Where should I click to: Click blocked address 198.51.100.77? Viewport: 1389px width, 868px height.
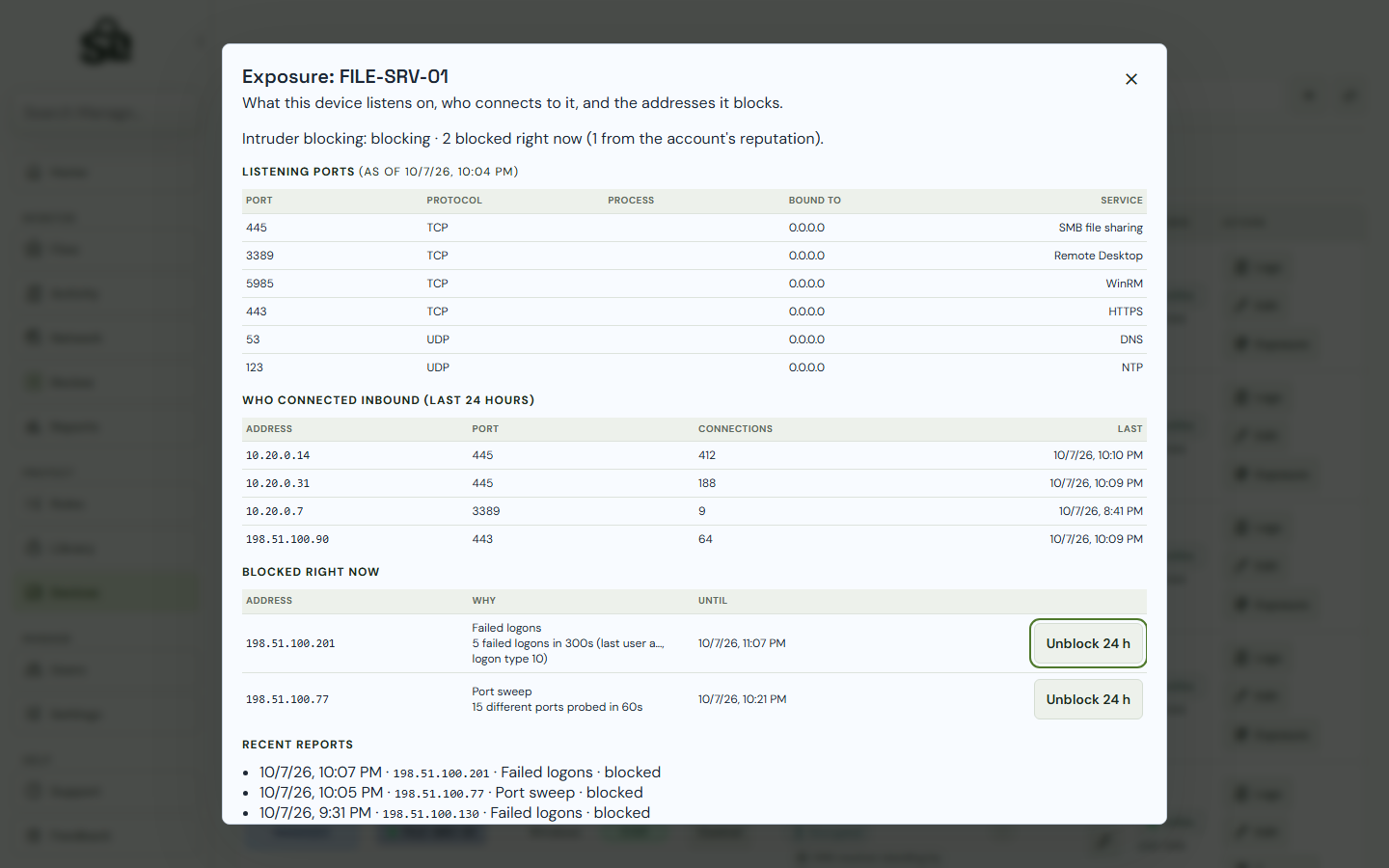point(287,699)
